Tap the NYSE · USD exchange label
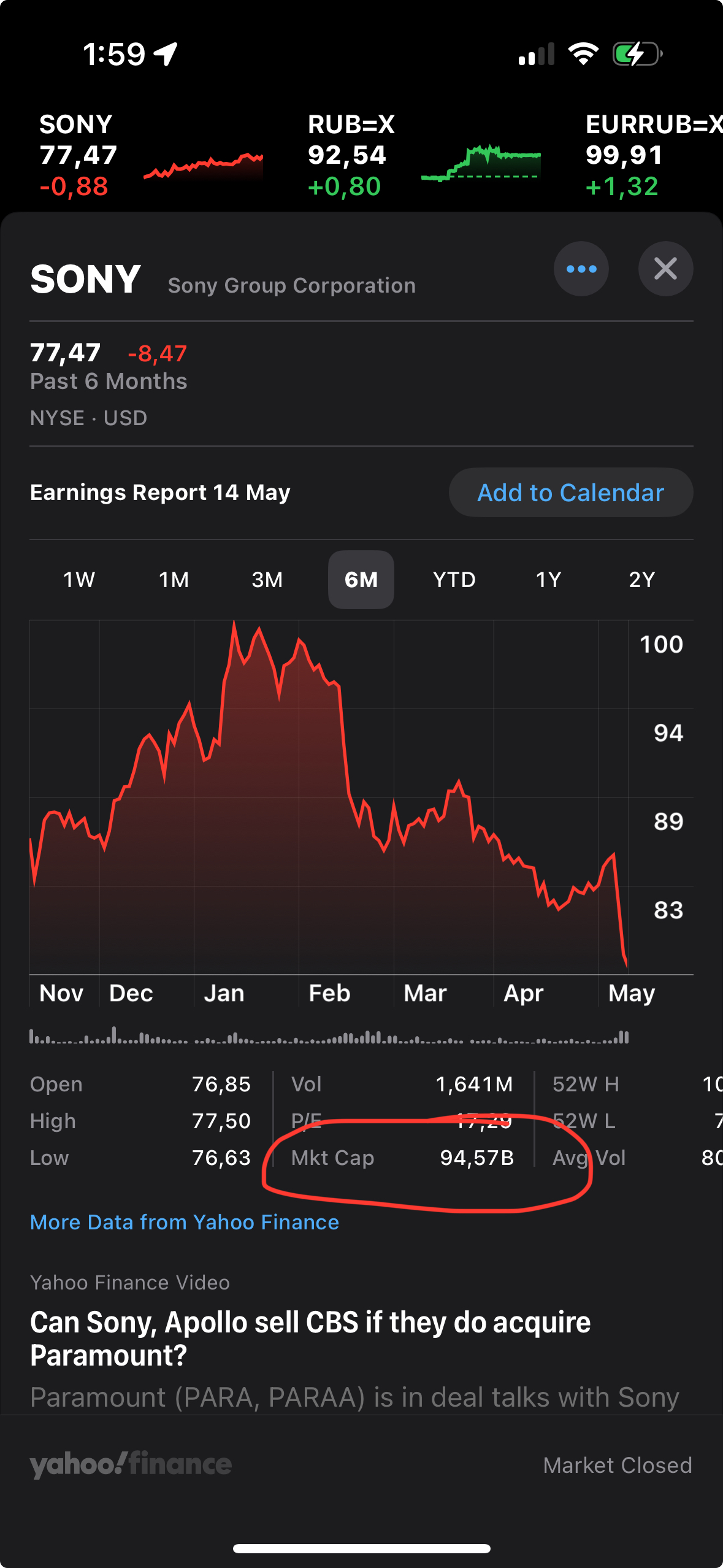Viewport: 723px width, 1568px height. coord(89,418)
